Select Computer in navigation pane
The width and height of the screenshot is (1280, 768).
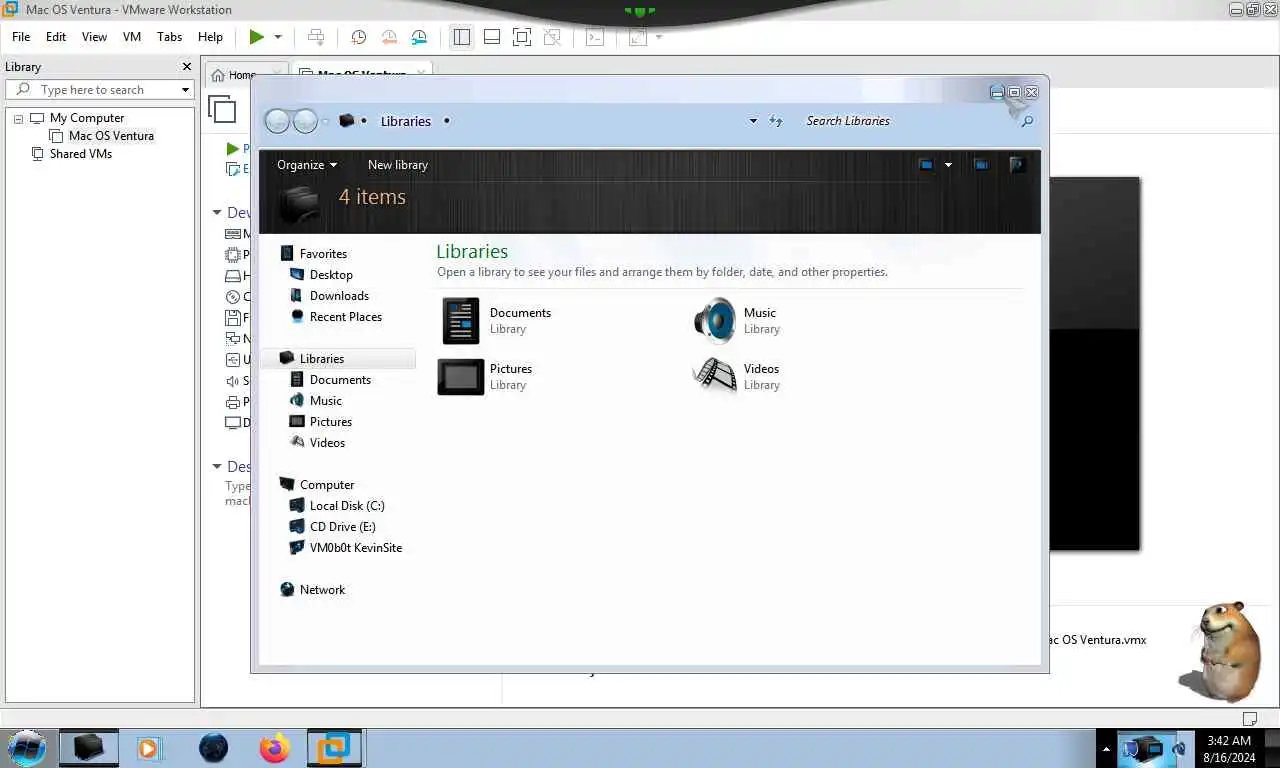(x=327, y=485)
